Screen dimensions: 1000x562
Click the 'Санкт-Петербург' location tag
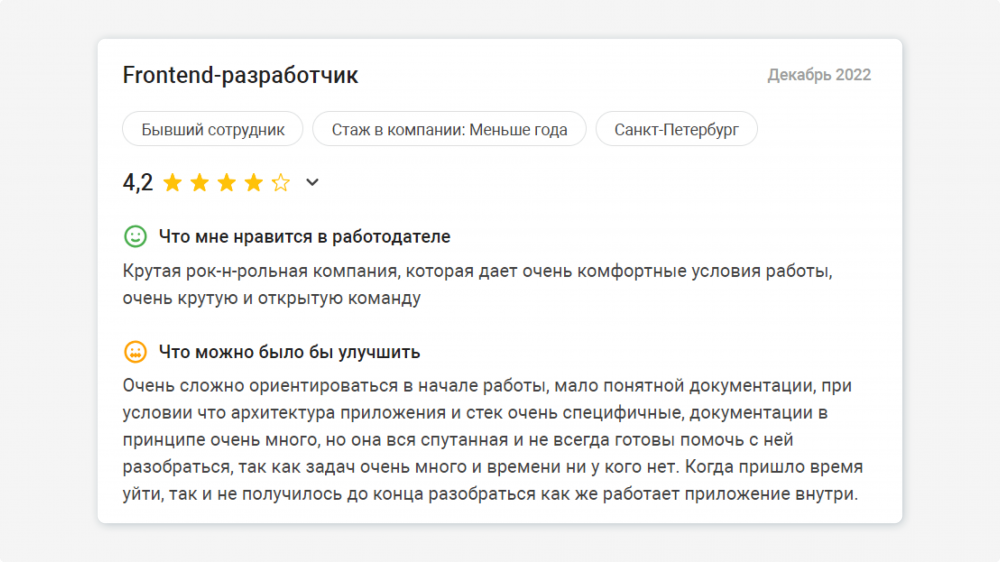tap(676, 129)
